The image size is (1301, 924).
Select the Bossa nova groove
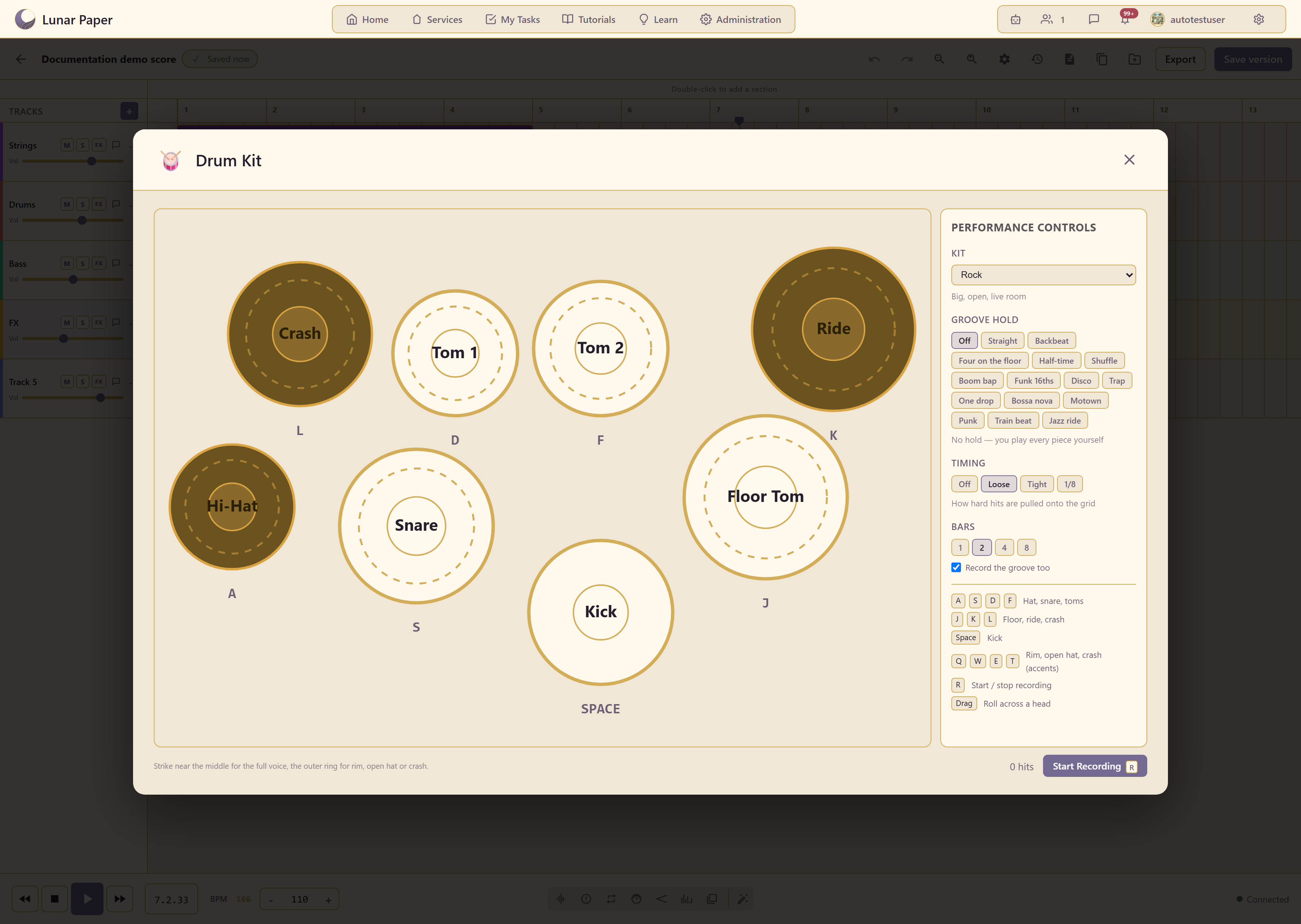click(x=1031, y=401)
